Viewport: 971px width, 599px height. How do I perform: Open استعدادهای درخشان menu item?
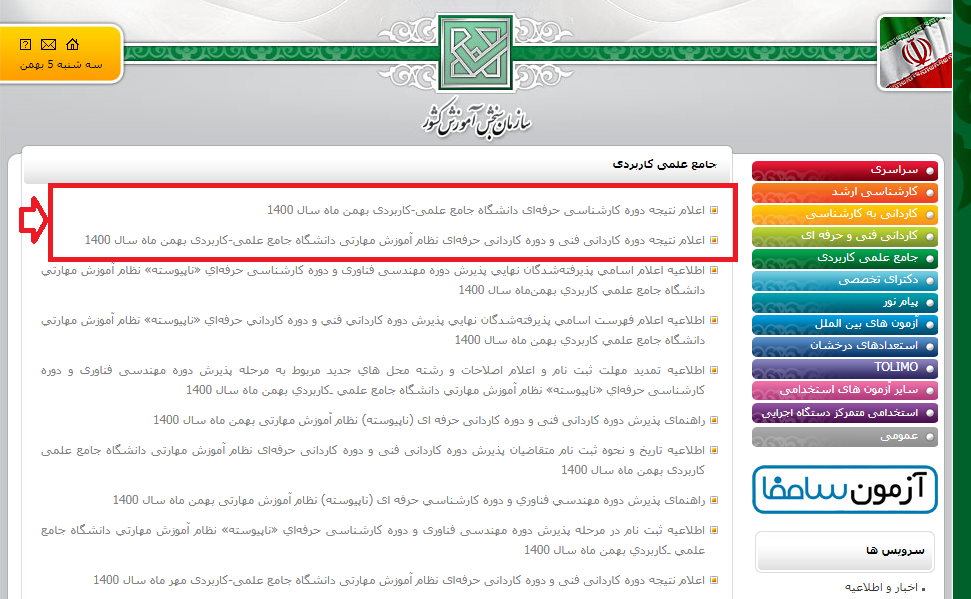pyautogui.click(x=845, y=346)
